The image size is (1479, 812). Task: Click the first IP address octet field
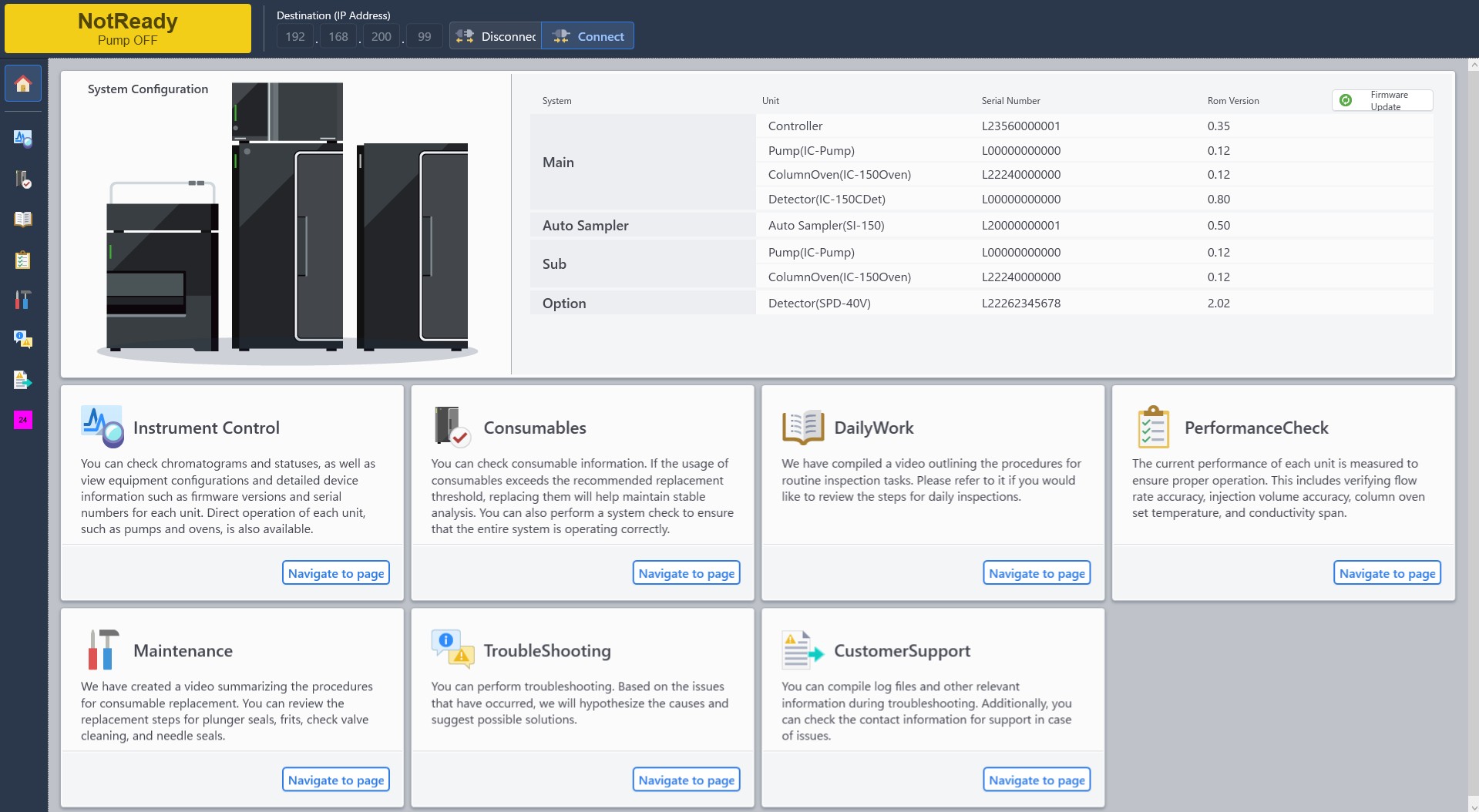[295, 36]
